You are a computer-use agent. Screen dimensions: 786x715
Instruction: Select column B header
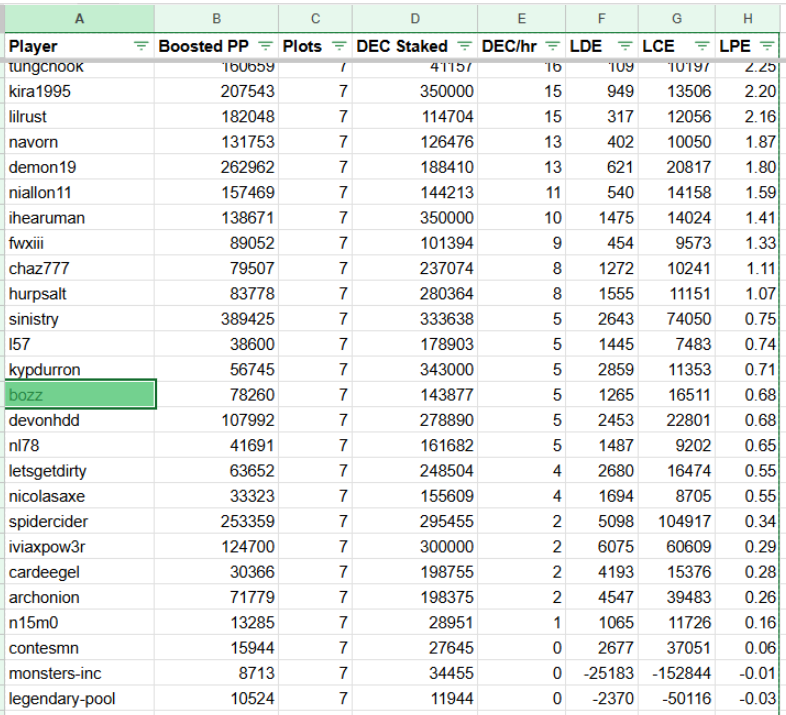[x=216, y=19]
